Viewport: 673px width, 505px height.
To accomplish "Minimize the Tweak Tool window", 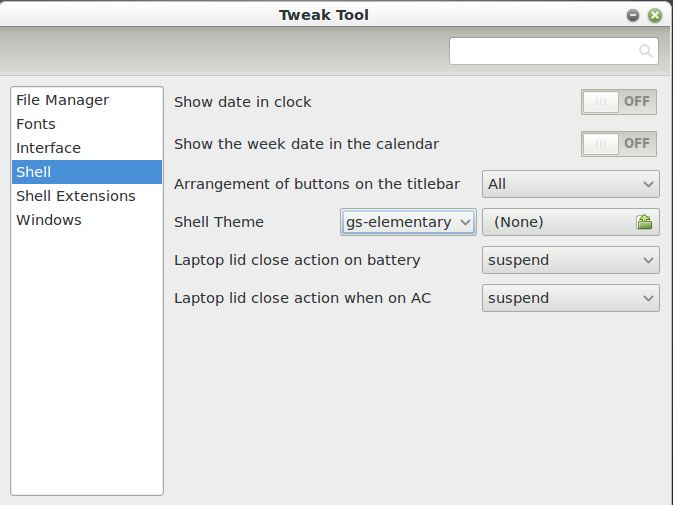I will [x=633, y=15].
